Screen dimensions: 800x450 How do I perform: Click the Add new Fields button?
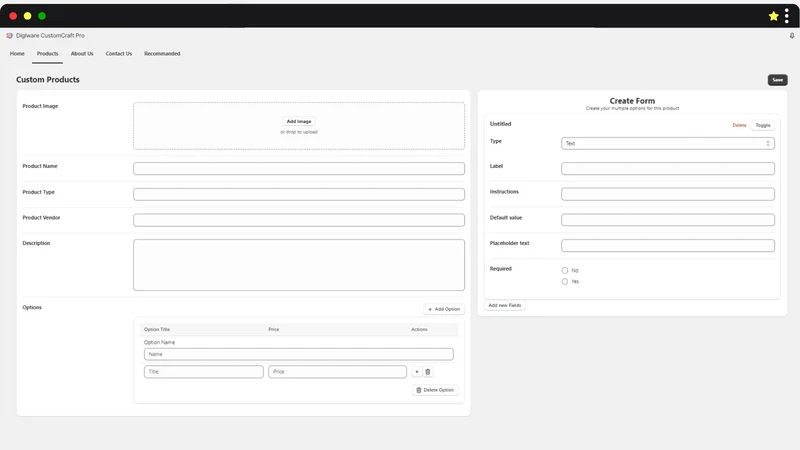pos(505,306)
